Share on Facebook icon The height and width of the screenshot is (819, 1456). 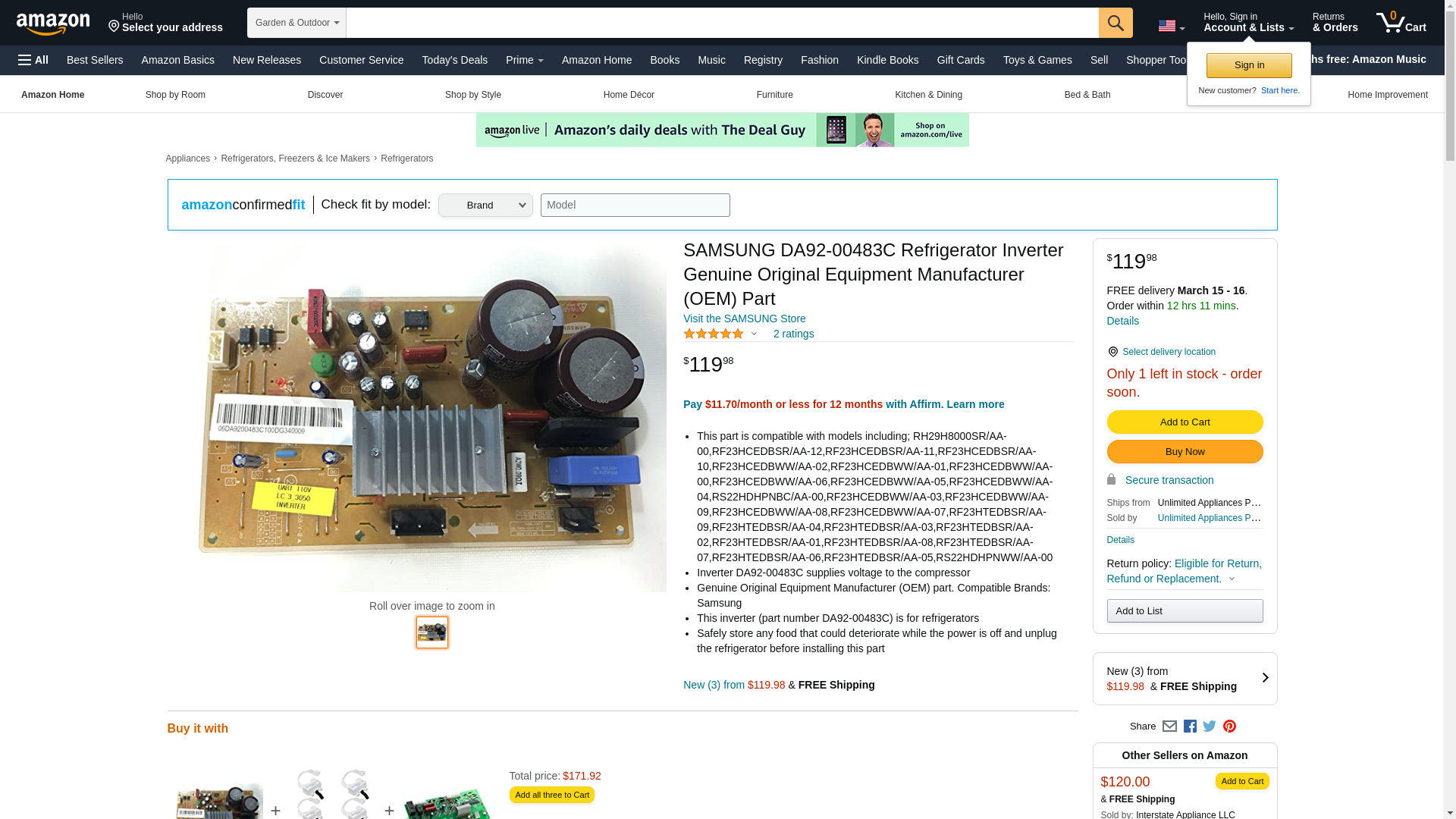tap(1190, 726)
